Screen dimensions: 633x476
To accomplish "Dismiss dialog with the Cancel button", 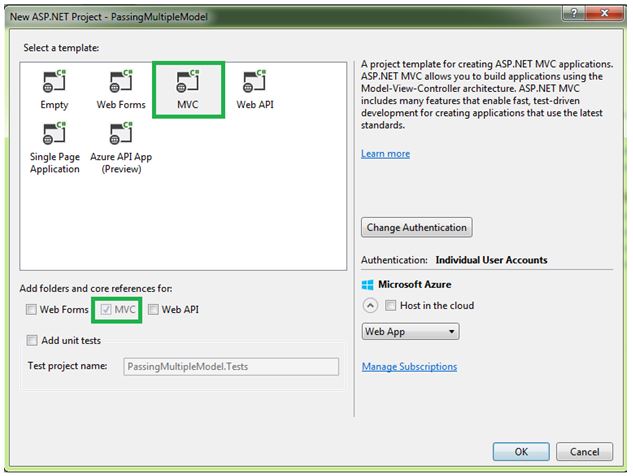I will point(584,452).
